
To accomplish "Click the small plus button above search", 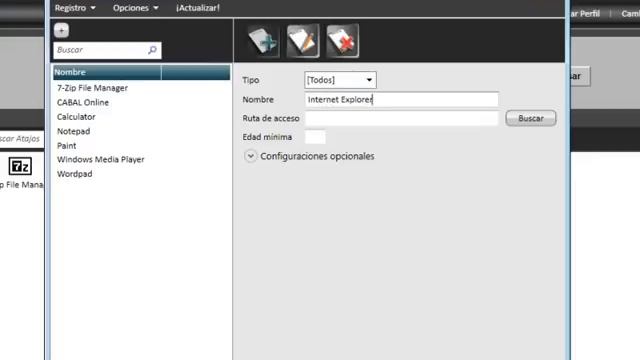I will click(x=61, y=30).
